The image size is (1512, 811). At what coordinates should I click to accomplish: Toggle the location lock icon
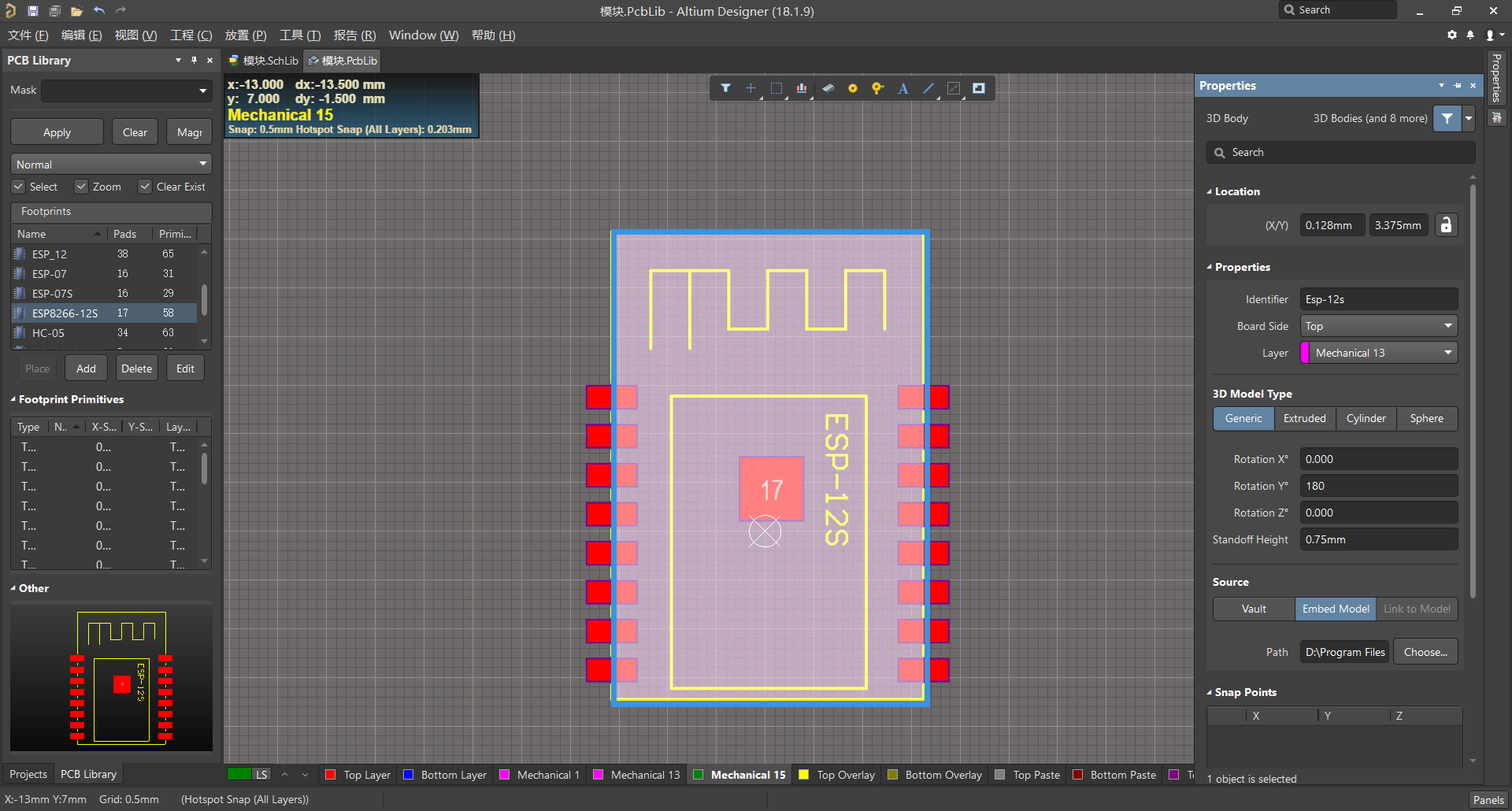pyautogui.click(x=1446, y=225)
